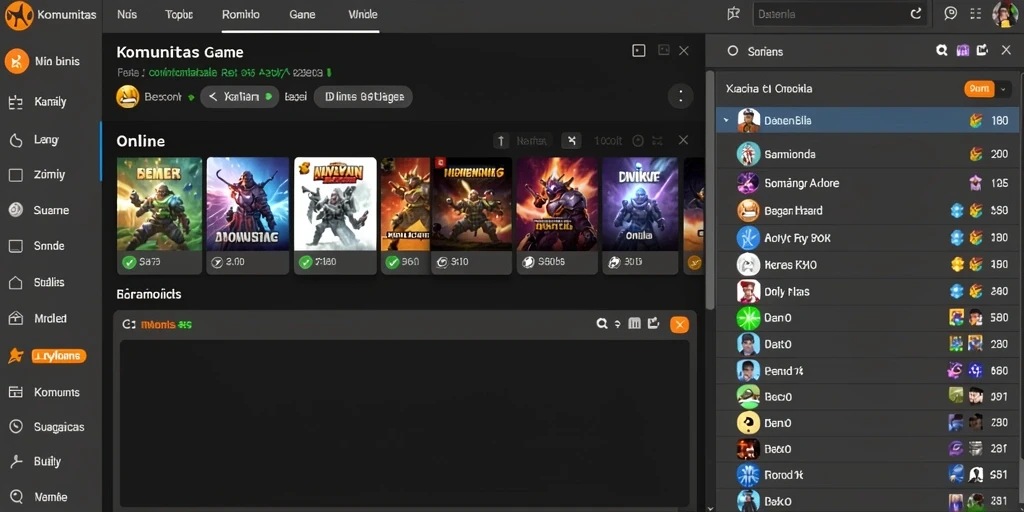The width and height of the screenshot is (1024, 512).
Task: Click the search icon in Sorlens panel header
Action: [942, 50]
